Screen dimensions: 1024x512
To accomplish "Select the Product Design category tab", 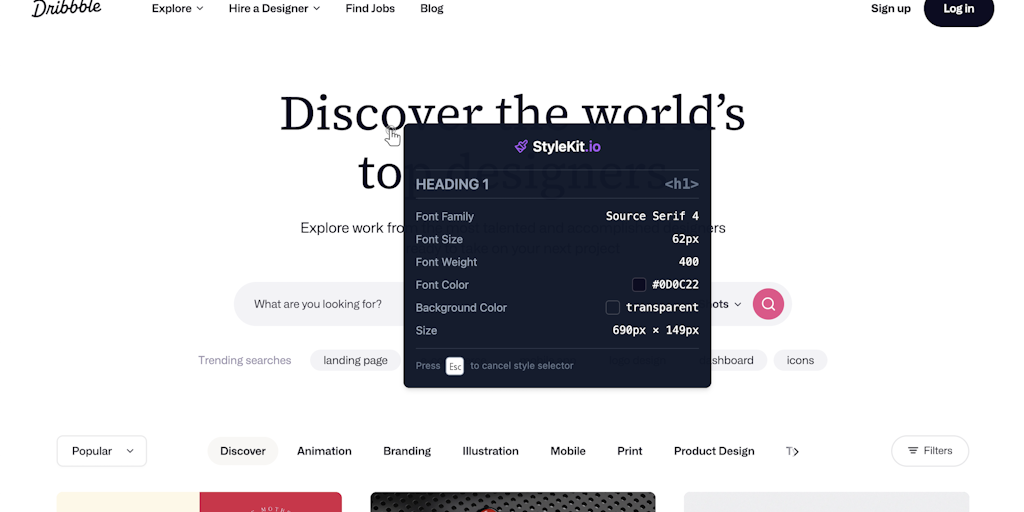I will (x=714, y=451).
